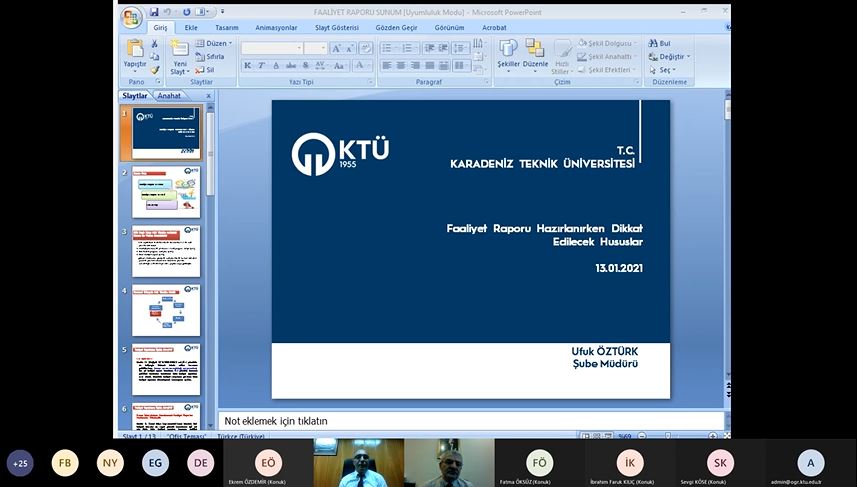Show the +25 more participants
This screenshot has height=487, width=857.
coord(20,463)
